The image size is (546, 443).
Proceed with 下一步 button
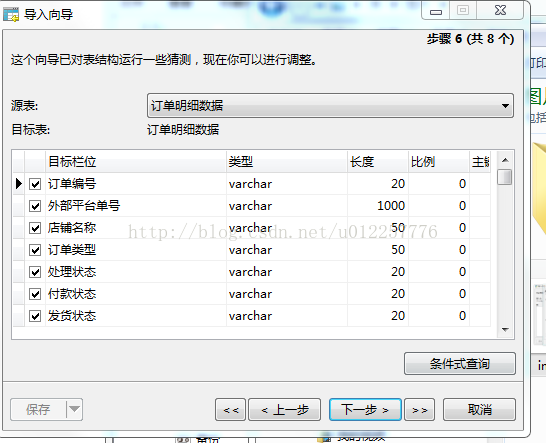pos(365,410)
